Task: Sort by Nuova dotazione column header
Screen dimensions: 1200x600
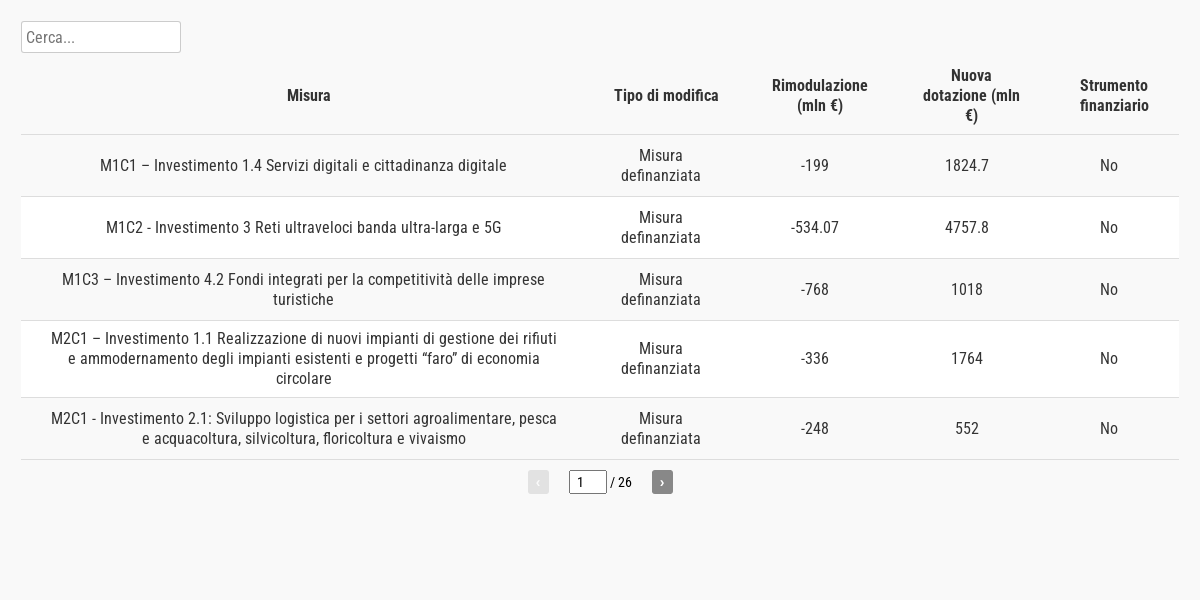Action: 971,96
